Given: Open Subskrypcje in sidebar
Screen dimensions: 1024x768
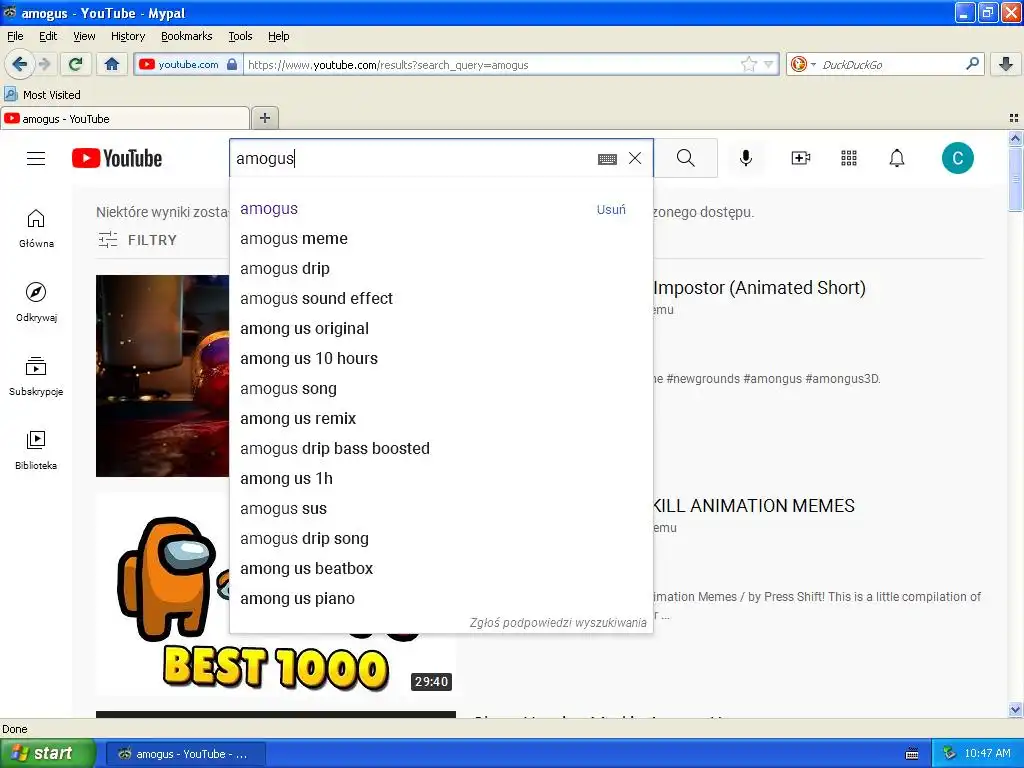Looking at the screenshot, I should [x=36, y=376].
